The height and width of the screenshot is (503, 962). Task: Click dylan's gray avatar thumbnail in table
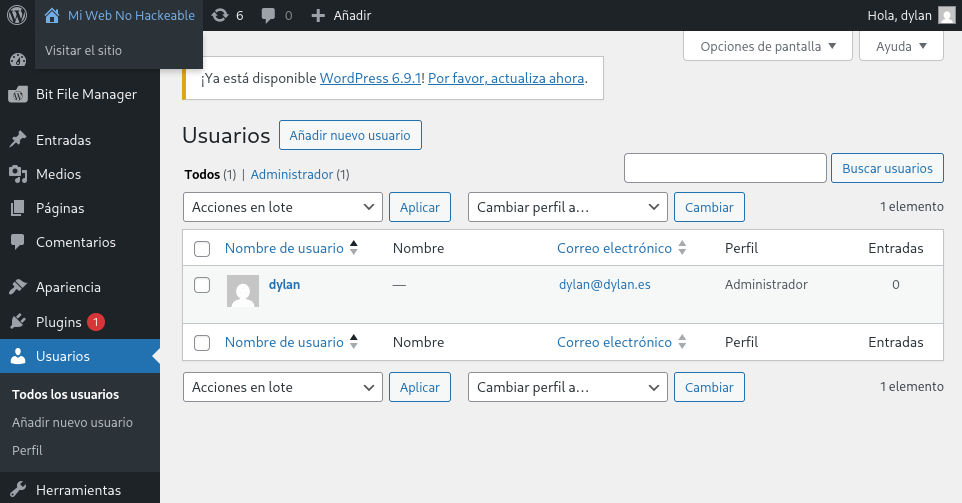coord(243,290)
